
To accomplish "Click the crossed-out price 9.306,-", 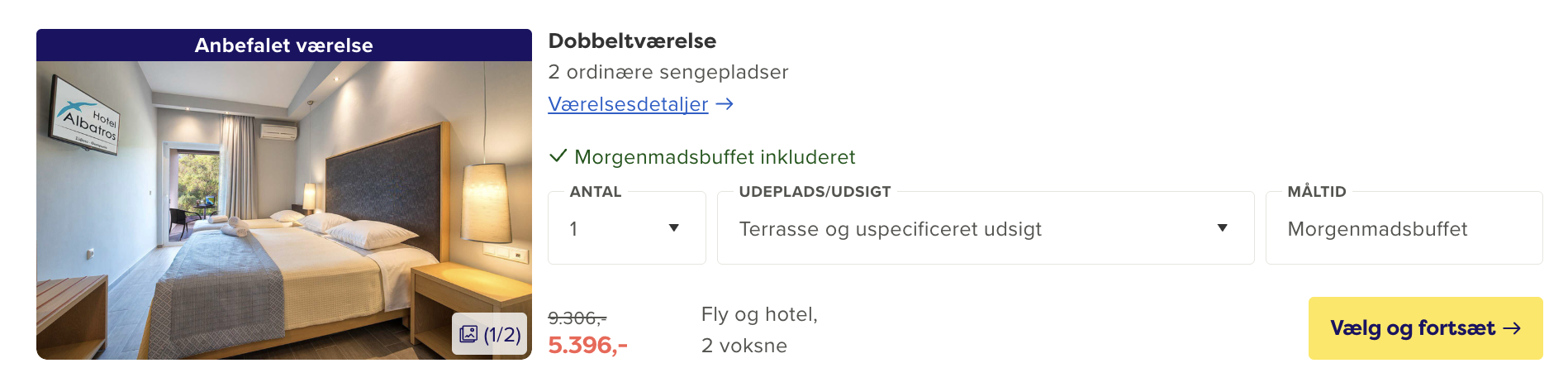I will click(x=577, y=318).
